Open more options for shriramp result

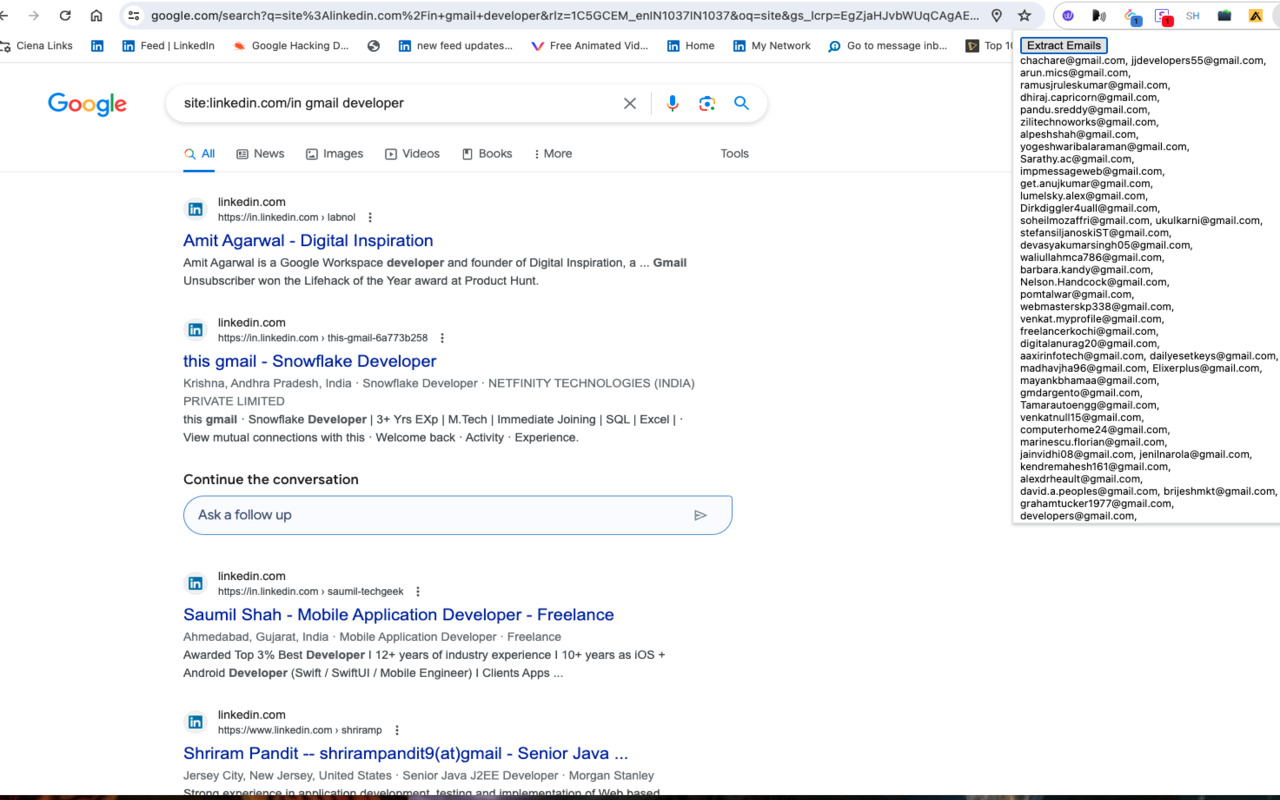pyautogui.click(x=397, y=731)
